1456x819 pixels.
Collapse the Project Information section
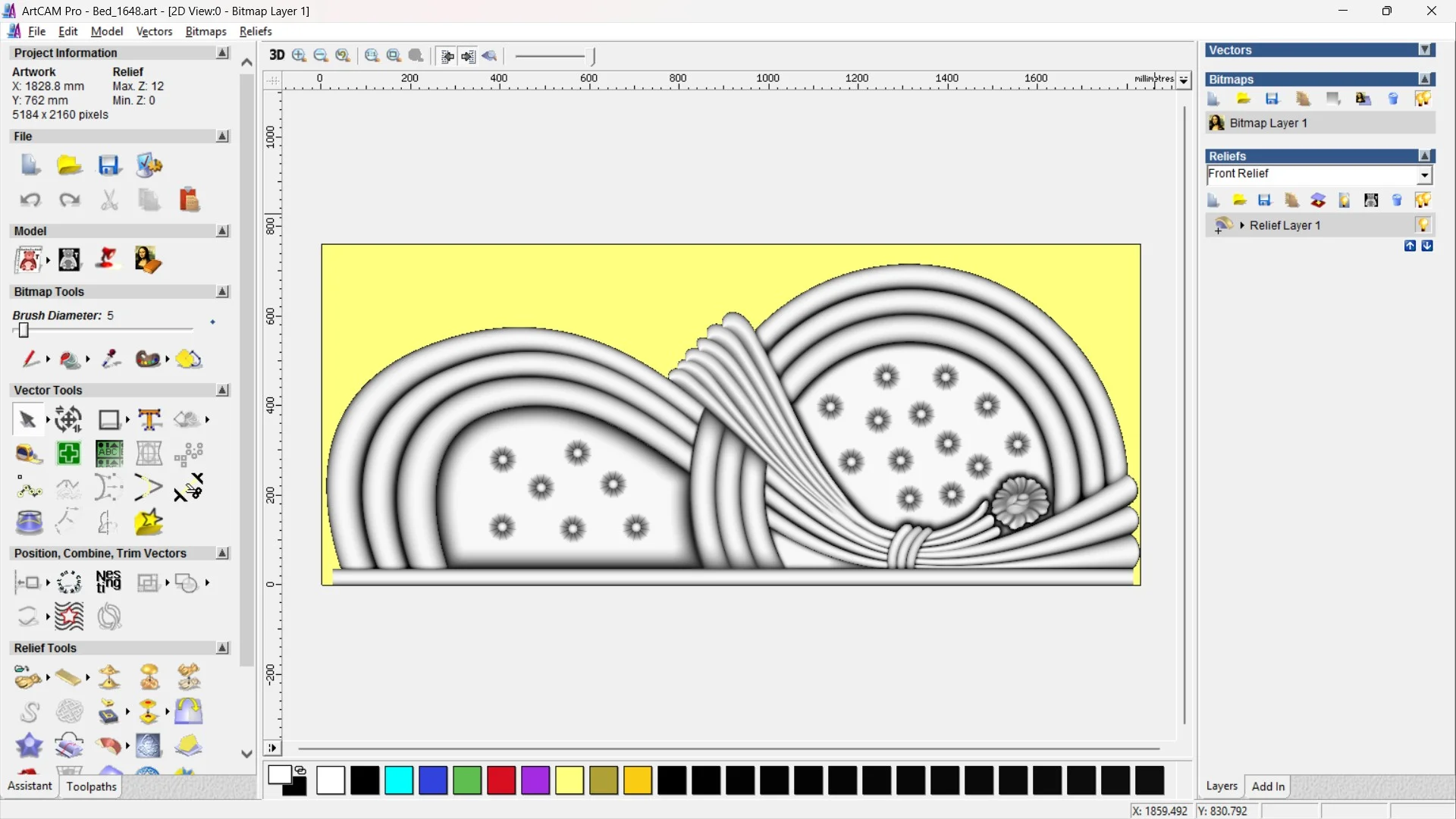[x=222, y=53]
